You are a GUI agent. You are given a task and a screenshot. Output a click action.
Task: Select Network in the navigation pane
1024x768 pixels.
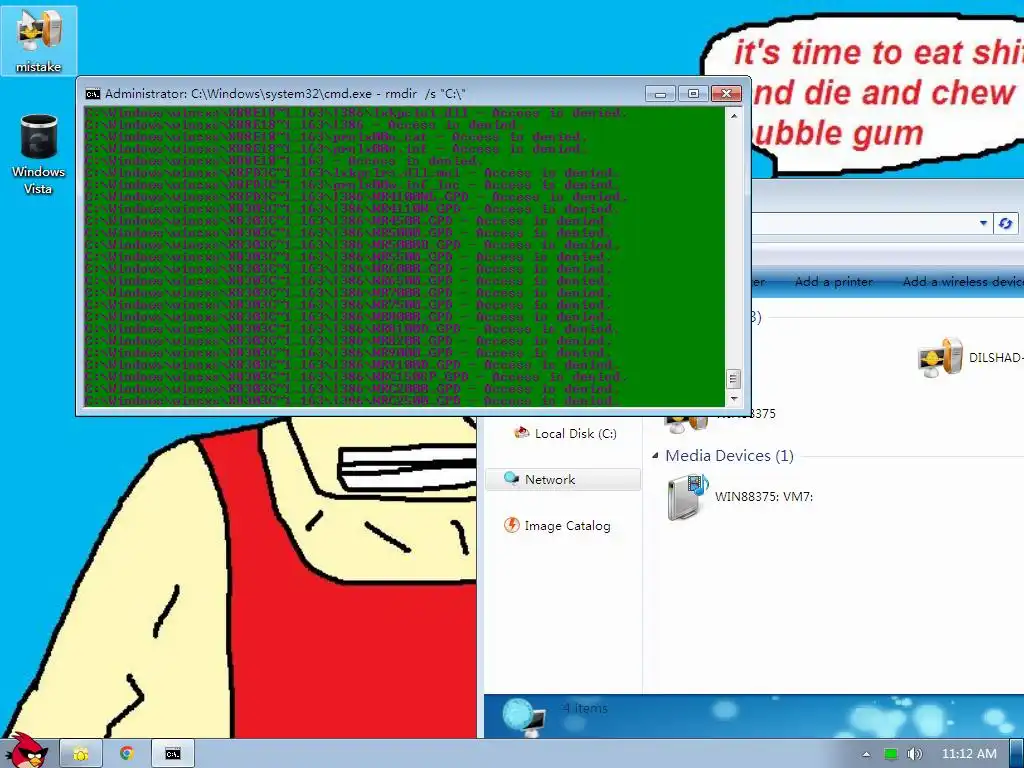563,479
